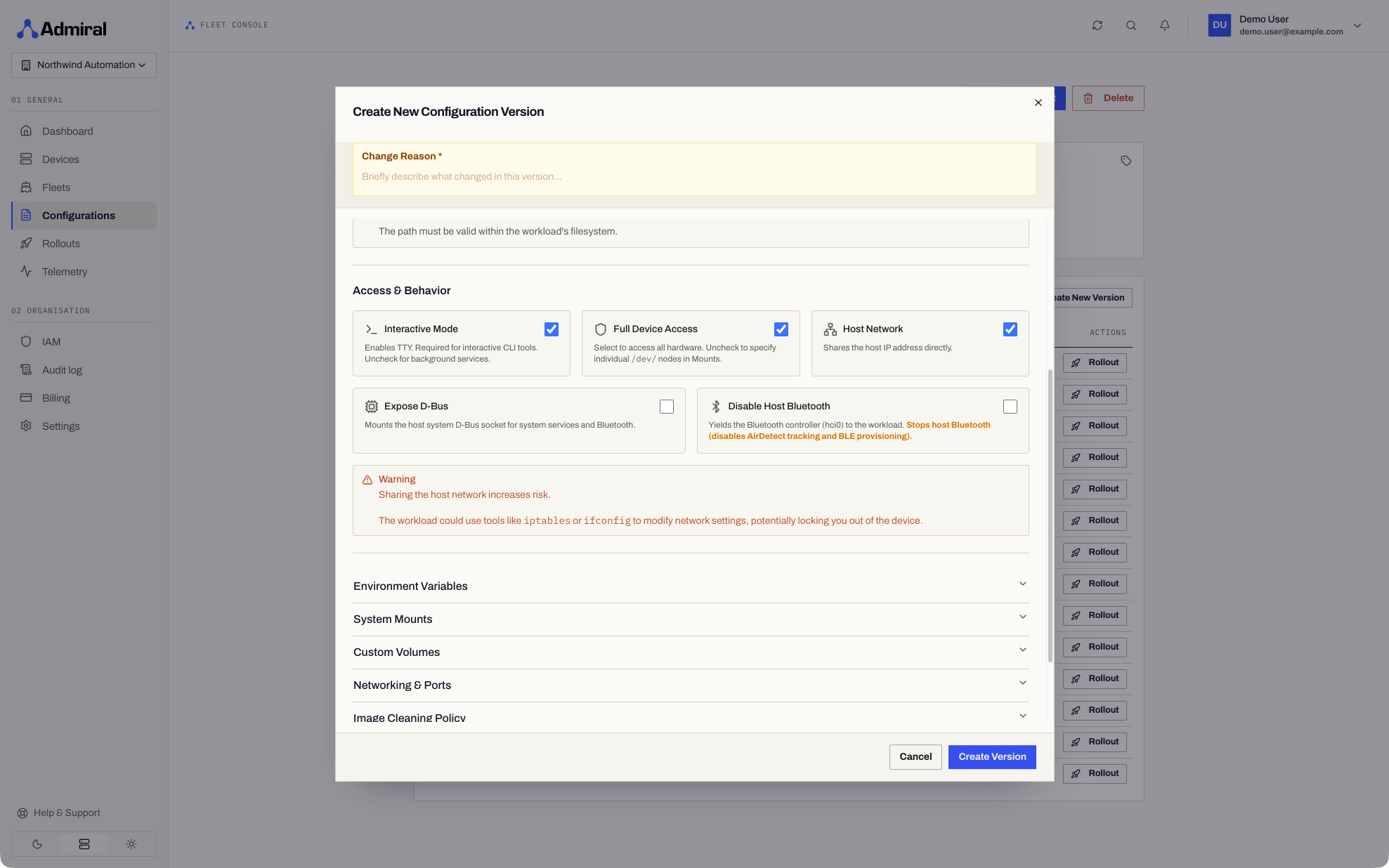Open Telemetry in sidebar

[x=84, y=272]
